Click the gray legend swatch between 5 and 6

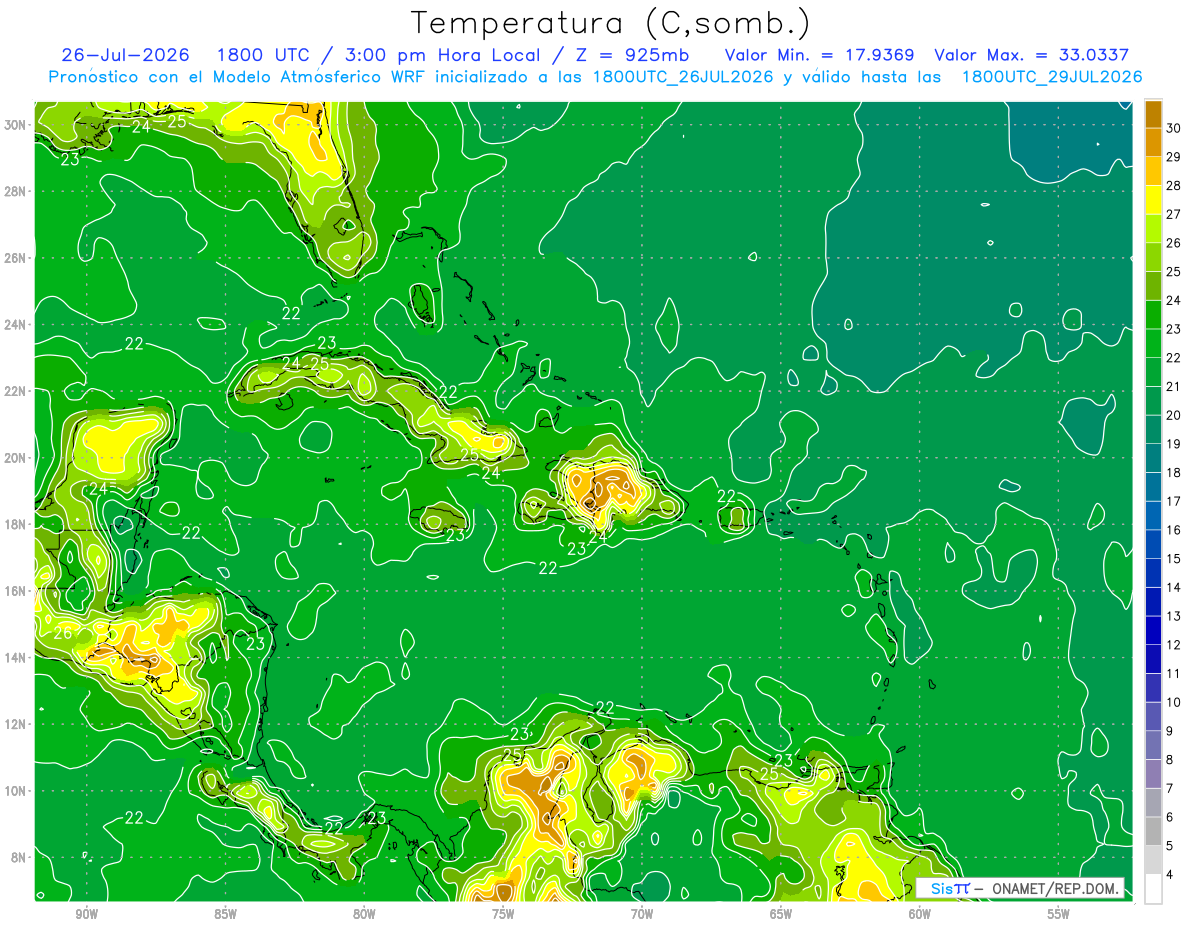click(x=1153, y=832)
